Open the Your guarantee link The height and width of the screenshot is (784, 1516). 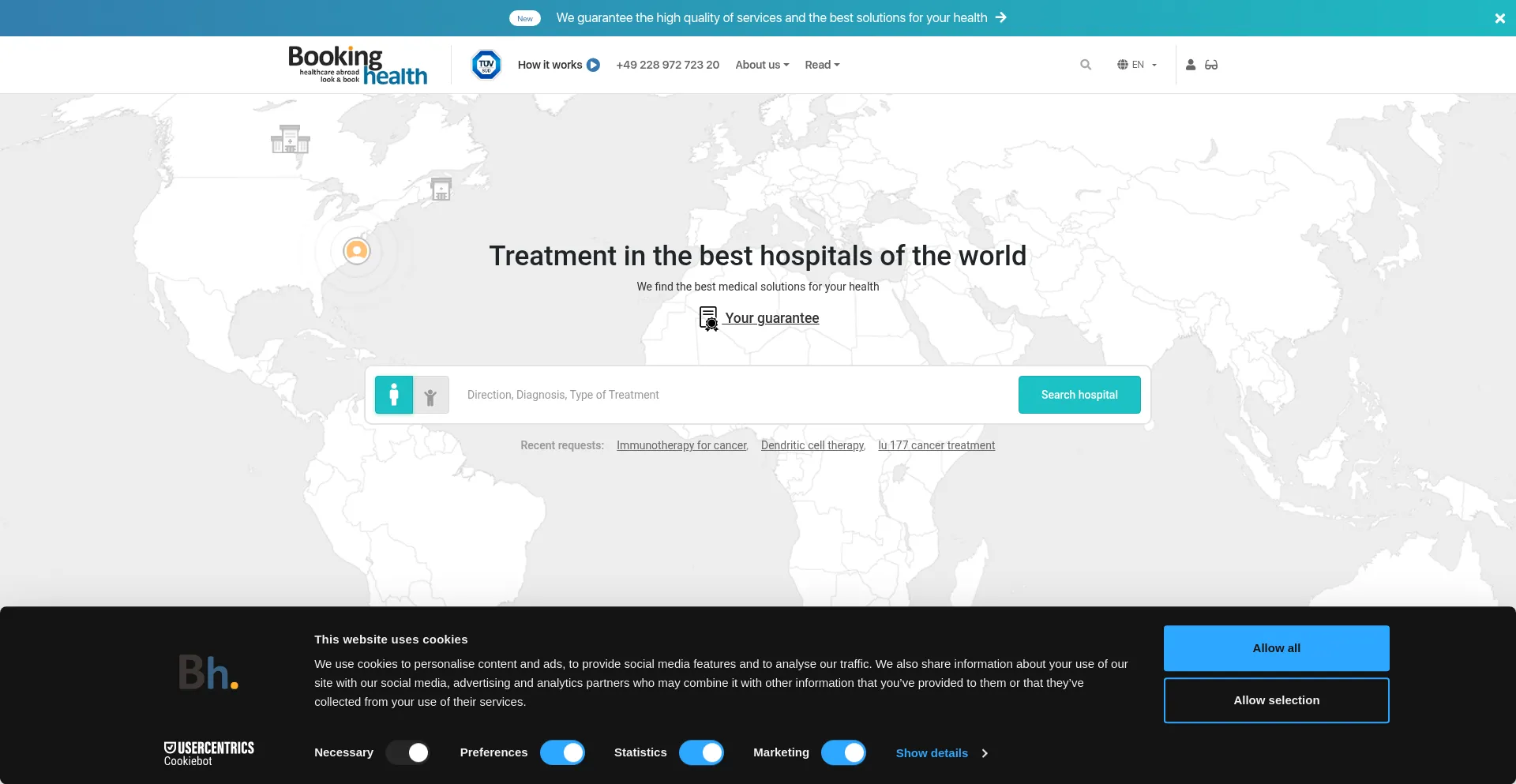point(772,318)
